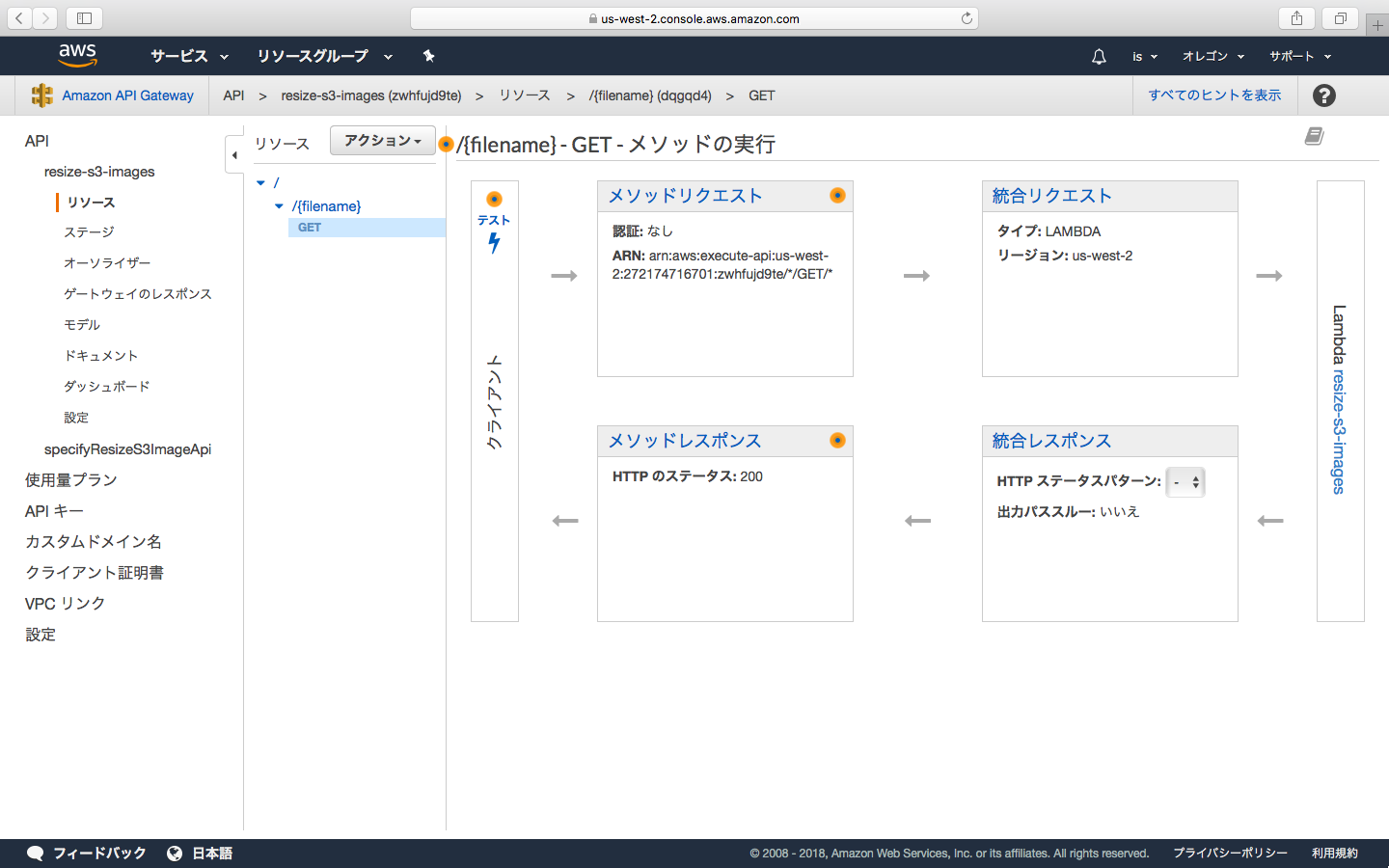Open メソッドレスポンス settings

click(x=685, y=441)
